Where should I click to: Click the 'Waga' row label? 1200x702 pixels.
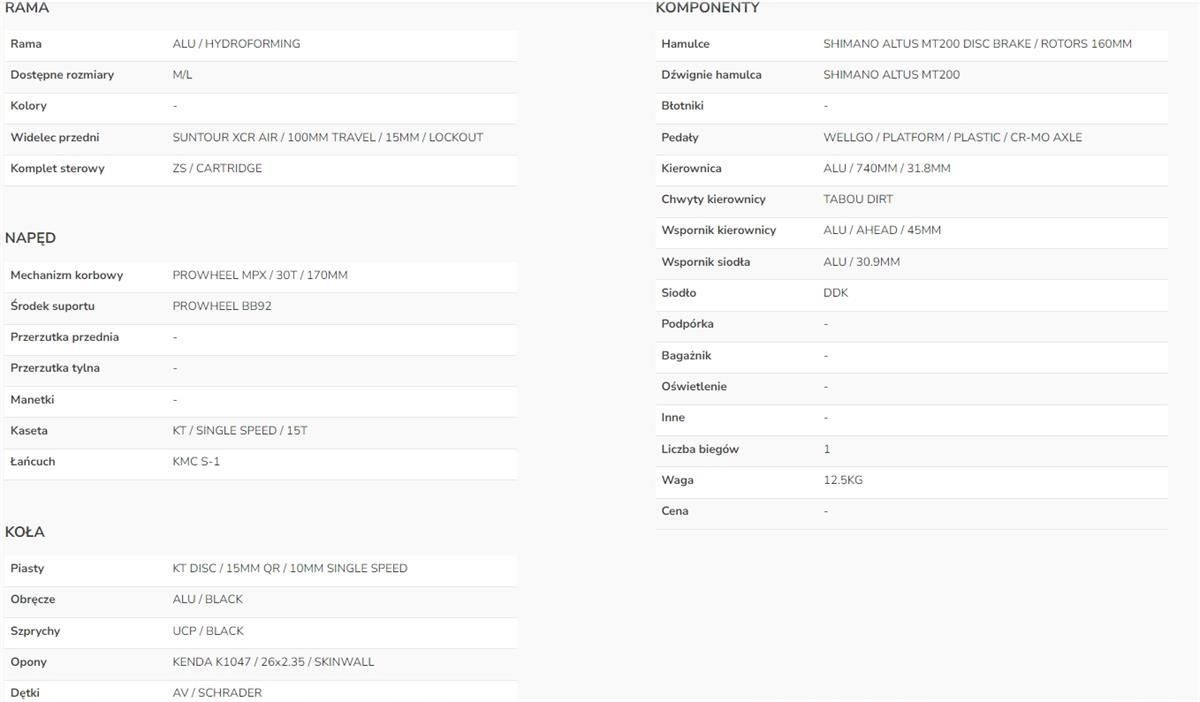677,480
